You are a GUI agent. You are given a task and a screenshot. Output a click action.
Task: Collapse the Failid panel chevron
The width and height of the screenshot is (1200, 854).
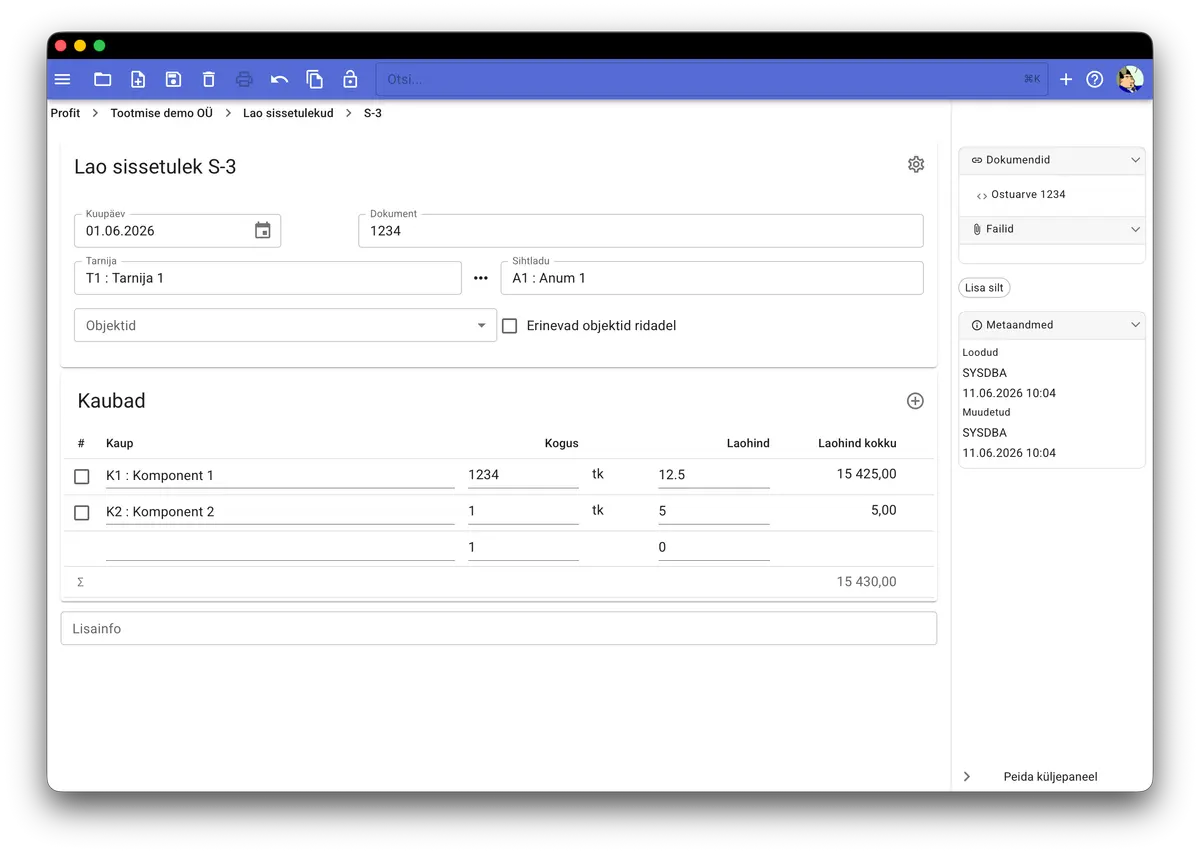pos(1135,229)
